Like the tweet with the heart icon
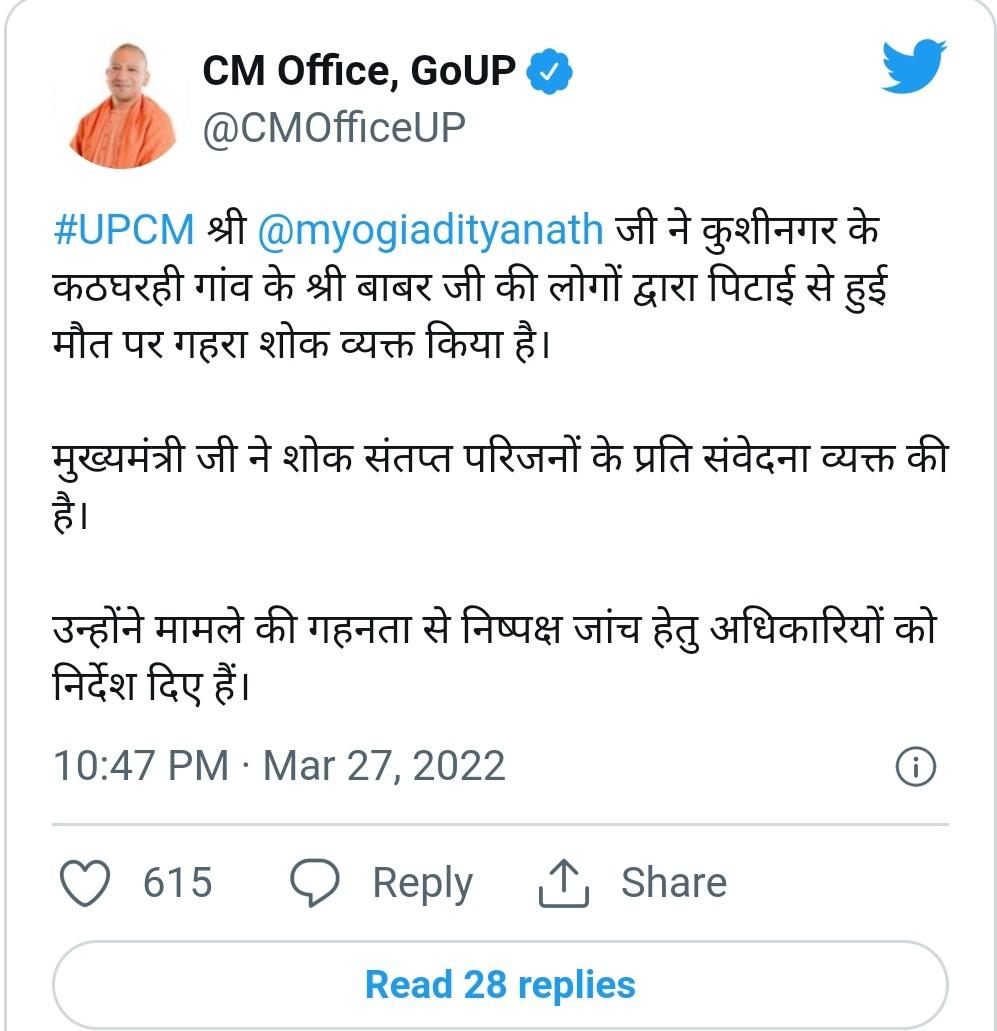 click(86, 883)
